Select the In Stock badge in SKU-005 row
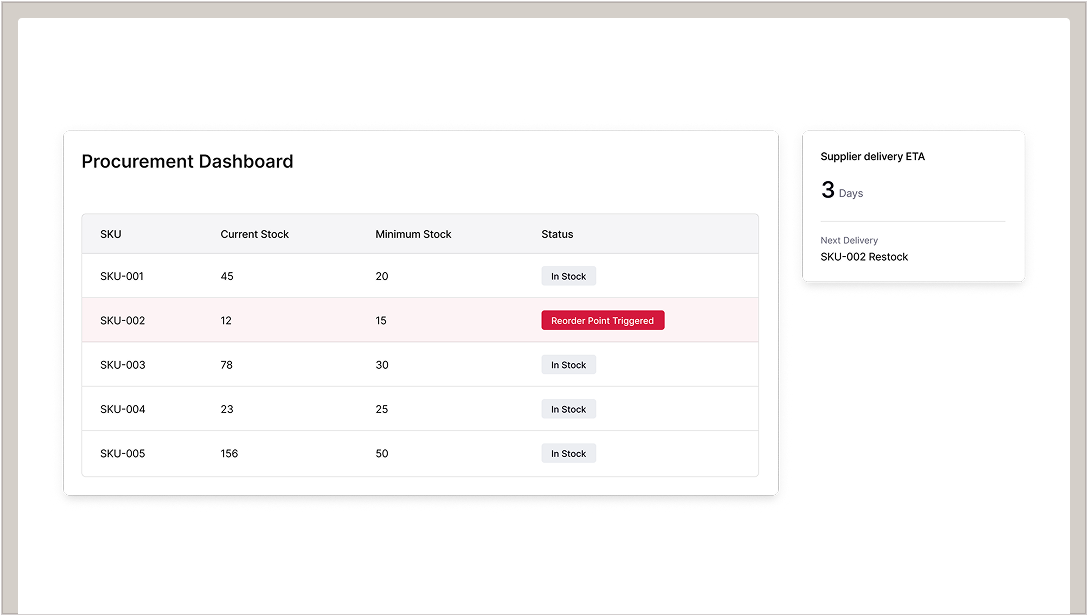The image size is (1087, 615). [x=568, y=454]
